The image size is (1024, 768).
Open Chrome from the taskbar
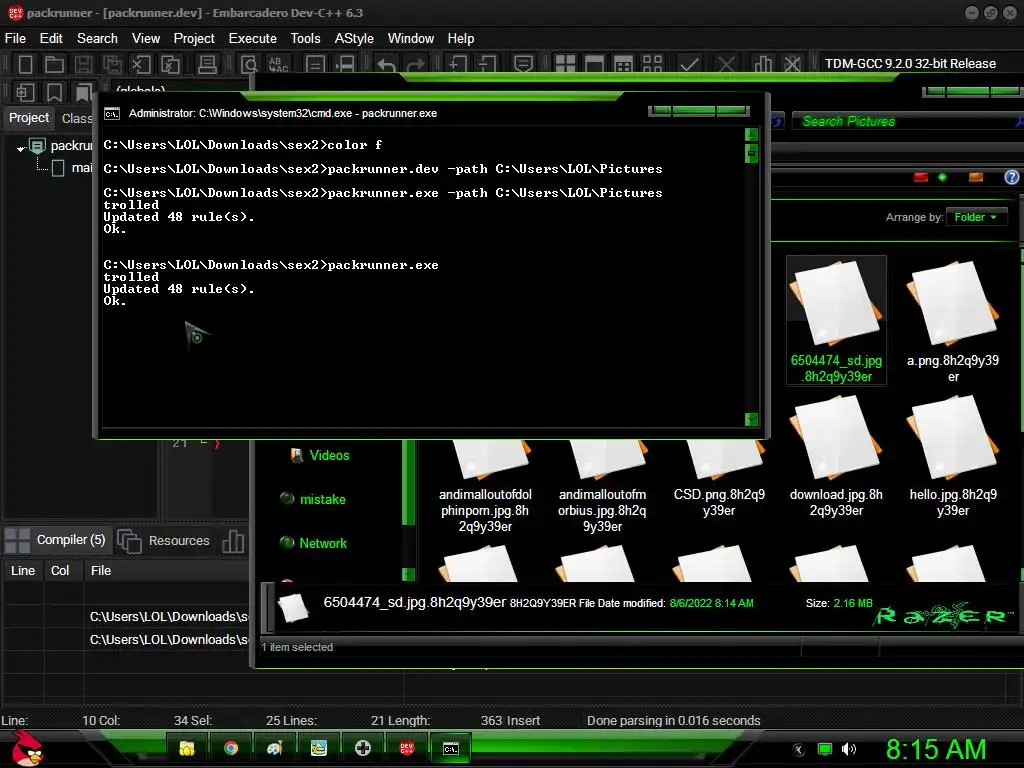(x=231, y=748)
